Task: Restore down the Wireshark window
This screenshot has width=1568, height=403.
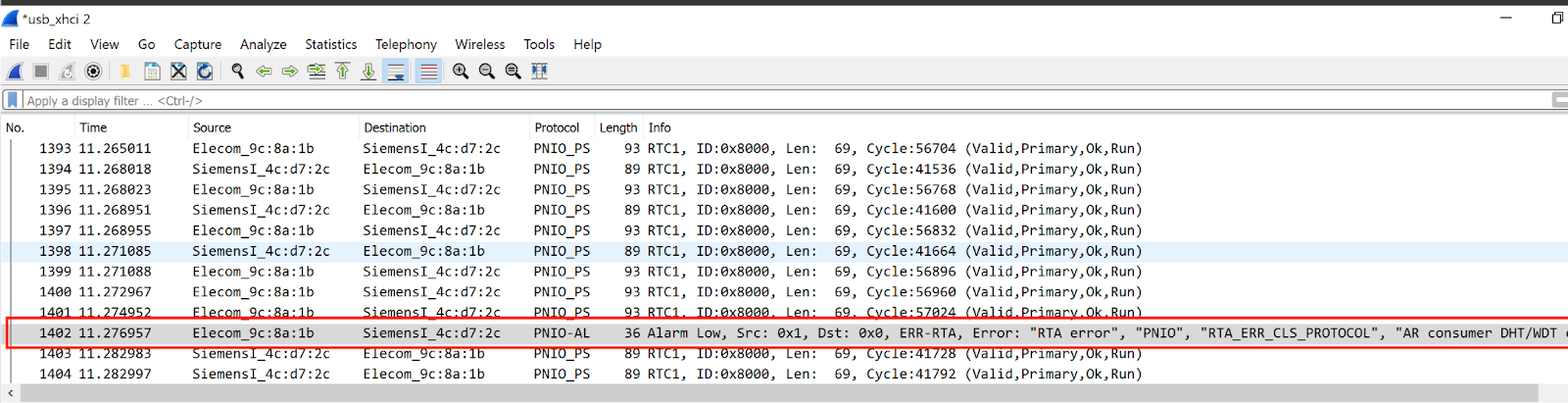Action: point(1556,18)
